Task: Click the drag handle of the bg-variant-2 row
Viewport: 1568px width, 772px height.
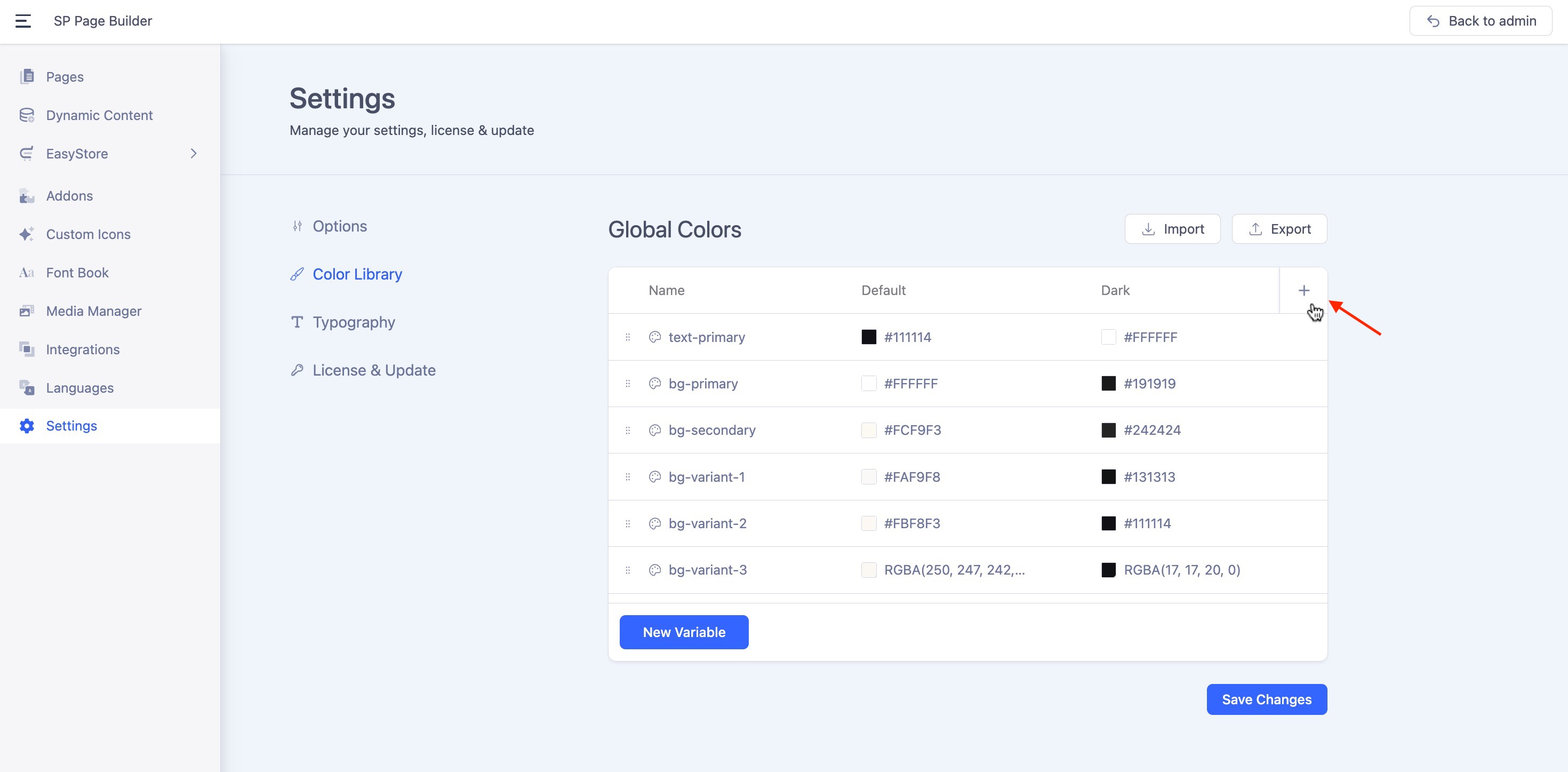Action: click(628, 523)
